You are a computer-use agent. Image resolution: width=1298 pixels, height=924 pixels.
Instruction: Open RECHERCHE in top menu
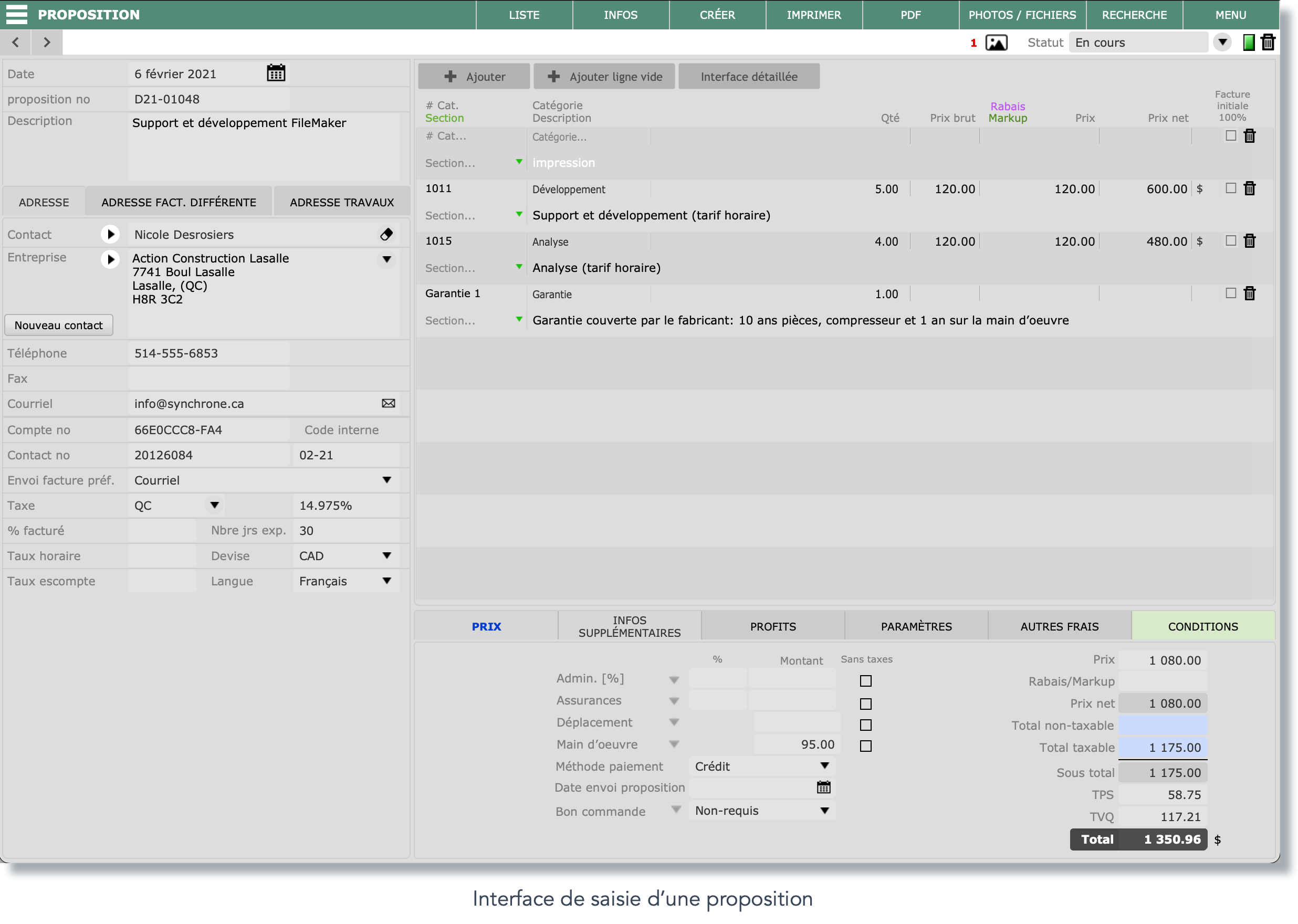(x=1134, y=15)
